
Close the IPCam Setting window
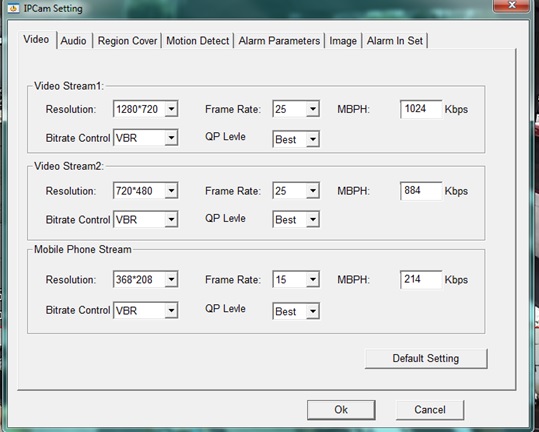coord(512,5)
